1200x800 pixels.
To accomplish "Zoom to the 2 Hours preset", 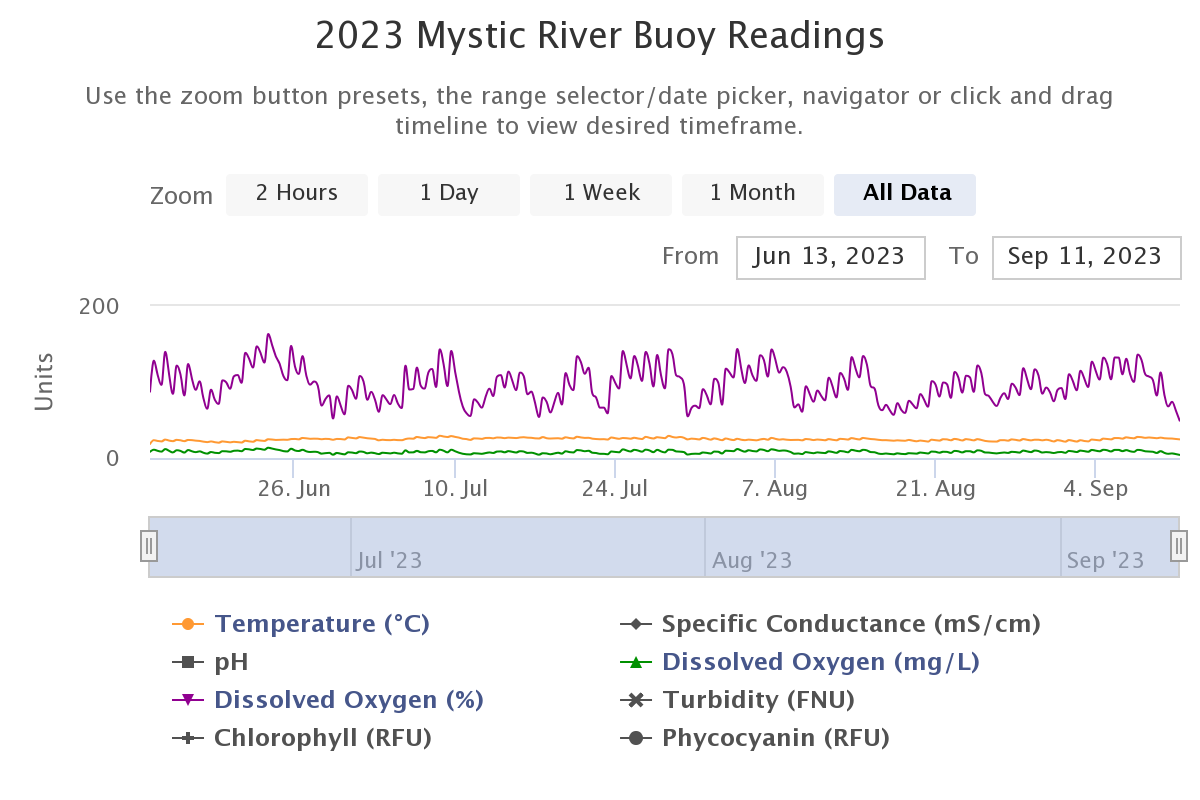I will tap(297, 194).
